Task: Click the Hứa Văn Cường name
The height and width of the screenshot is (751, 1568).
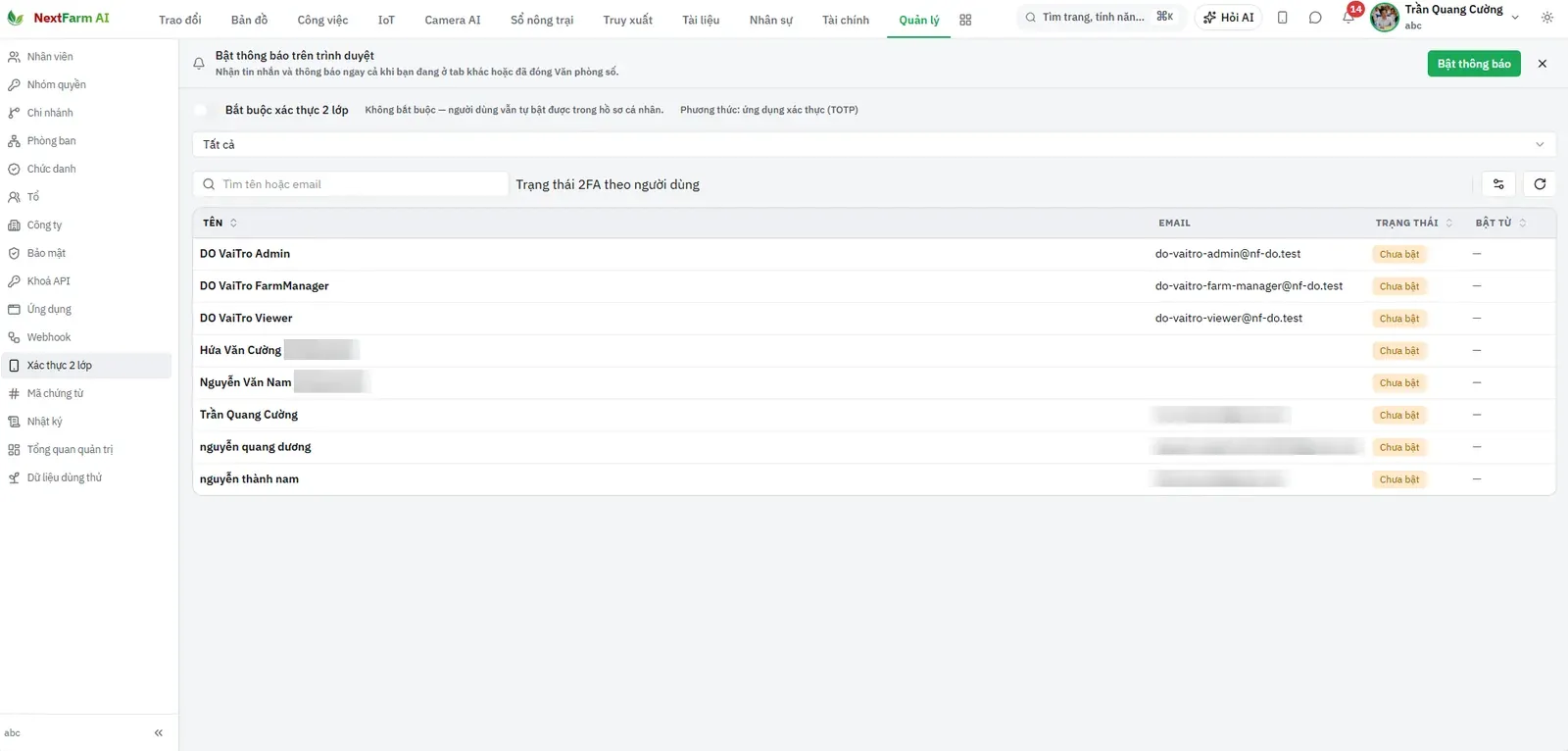Action: tap(240, 350)
